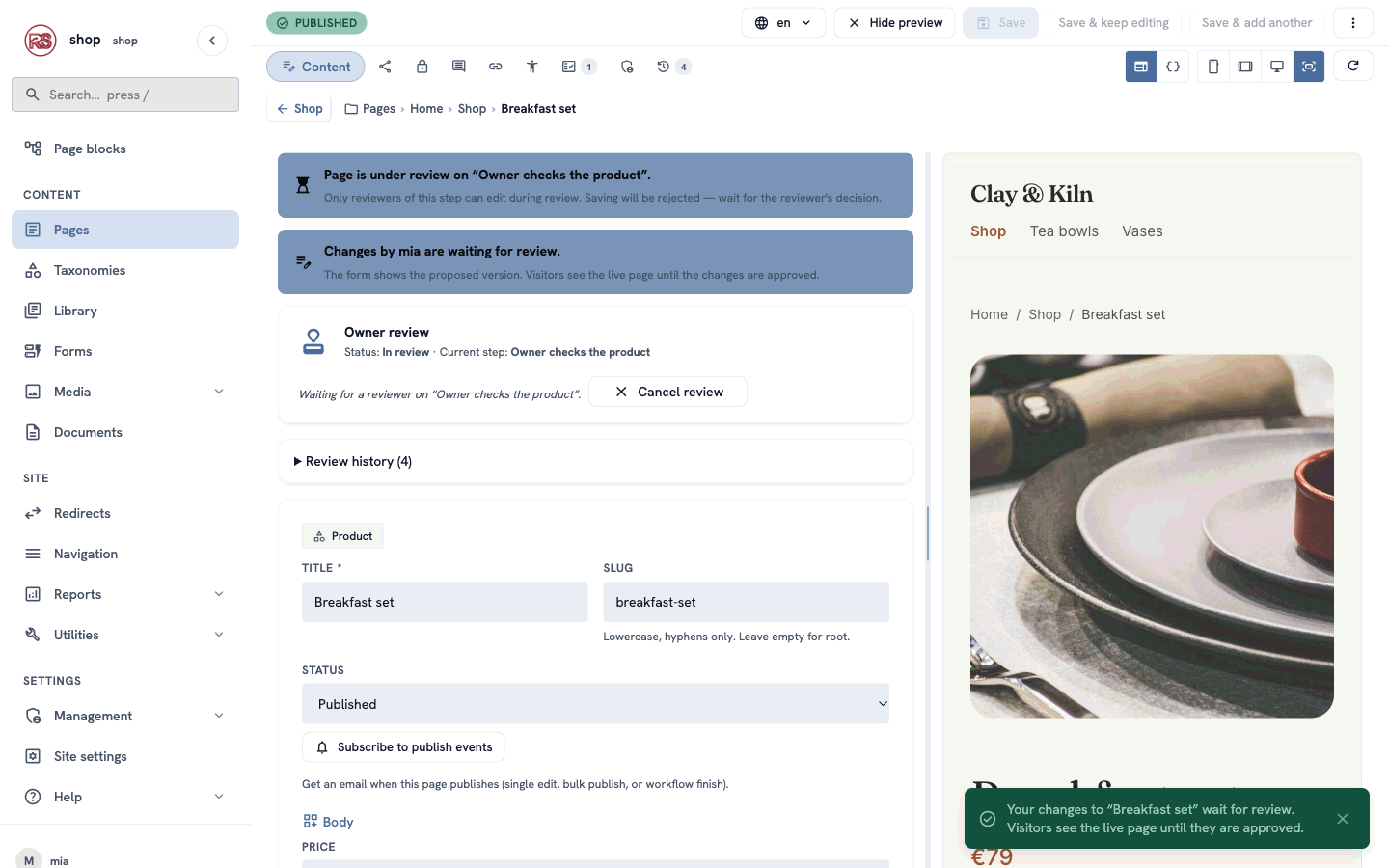Open Library in the sidebar
Image resolution: width=1389 pixels, height=868 pixels.
[x=125, y=311]
